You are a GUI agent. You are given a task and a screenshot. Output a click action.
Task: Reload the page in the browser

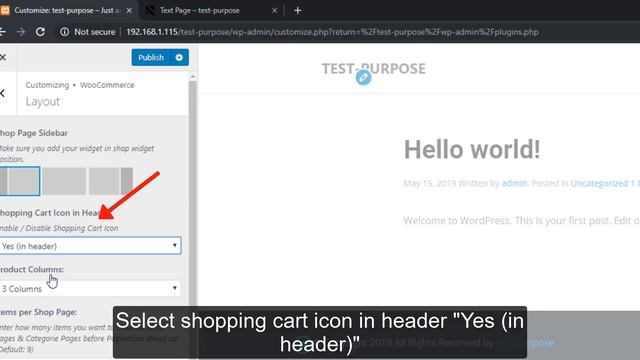[x=40, y=32]
